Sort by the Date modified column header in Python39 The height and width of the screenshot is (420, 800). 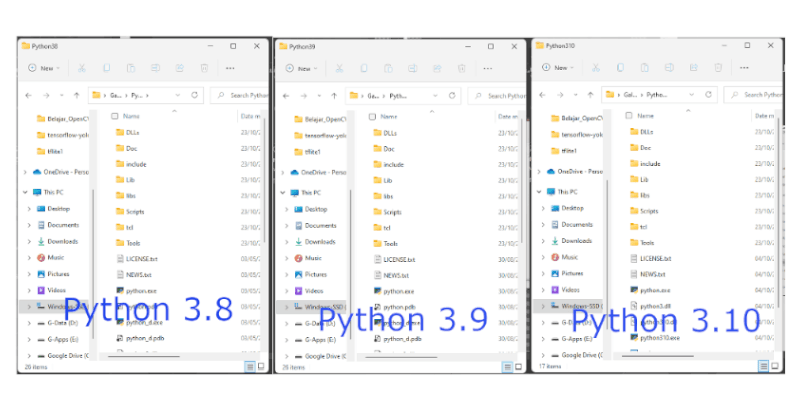coord(508,117)
